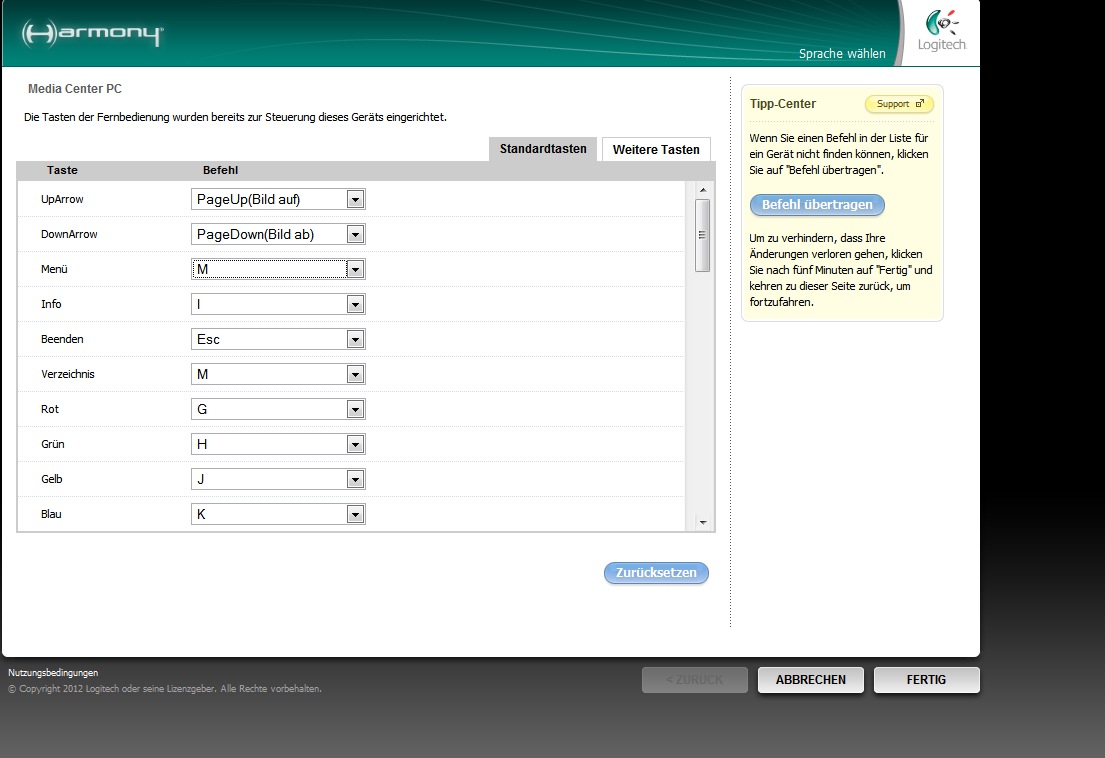Switch to the Weitere Tasten tab
This screenshot has width=1105, height=758.
[656, 149]
